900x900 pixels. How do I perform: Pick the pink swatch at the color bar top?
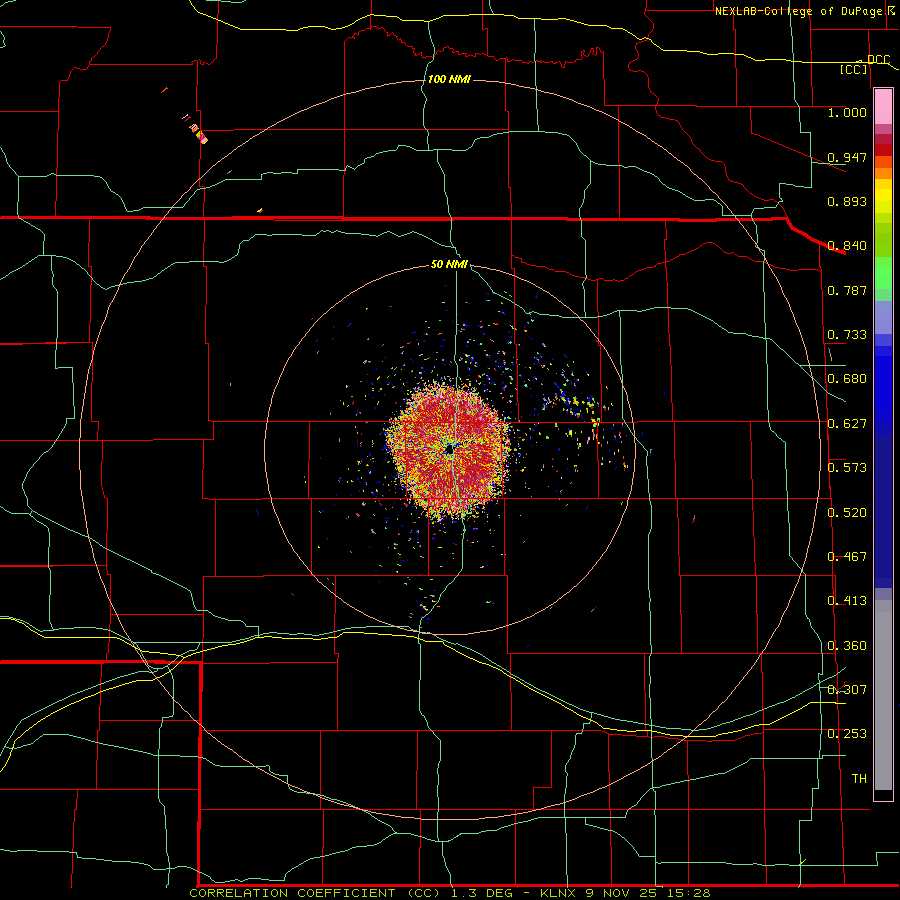coord(883,106)
